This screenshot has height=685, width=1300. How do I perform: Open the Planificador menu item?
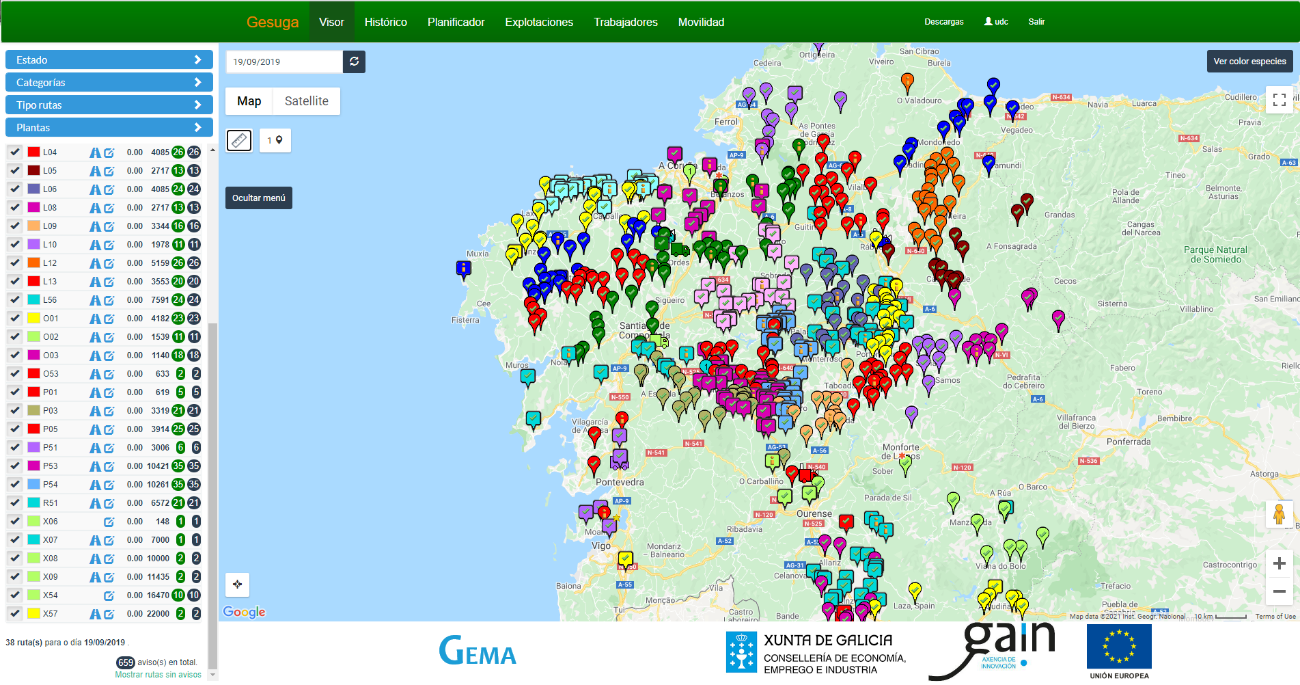click(x=456, y=22)
